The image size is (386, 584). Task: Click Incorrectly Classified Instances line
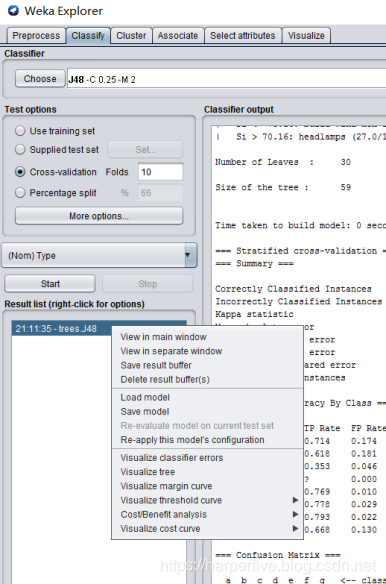coord(298,301)
